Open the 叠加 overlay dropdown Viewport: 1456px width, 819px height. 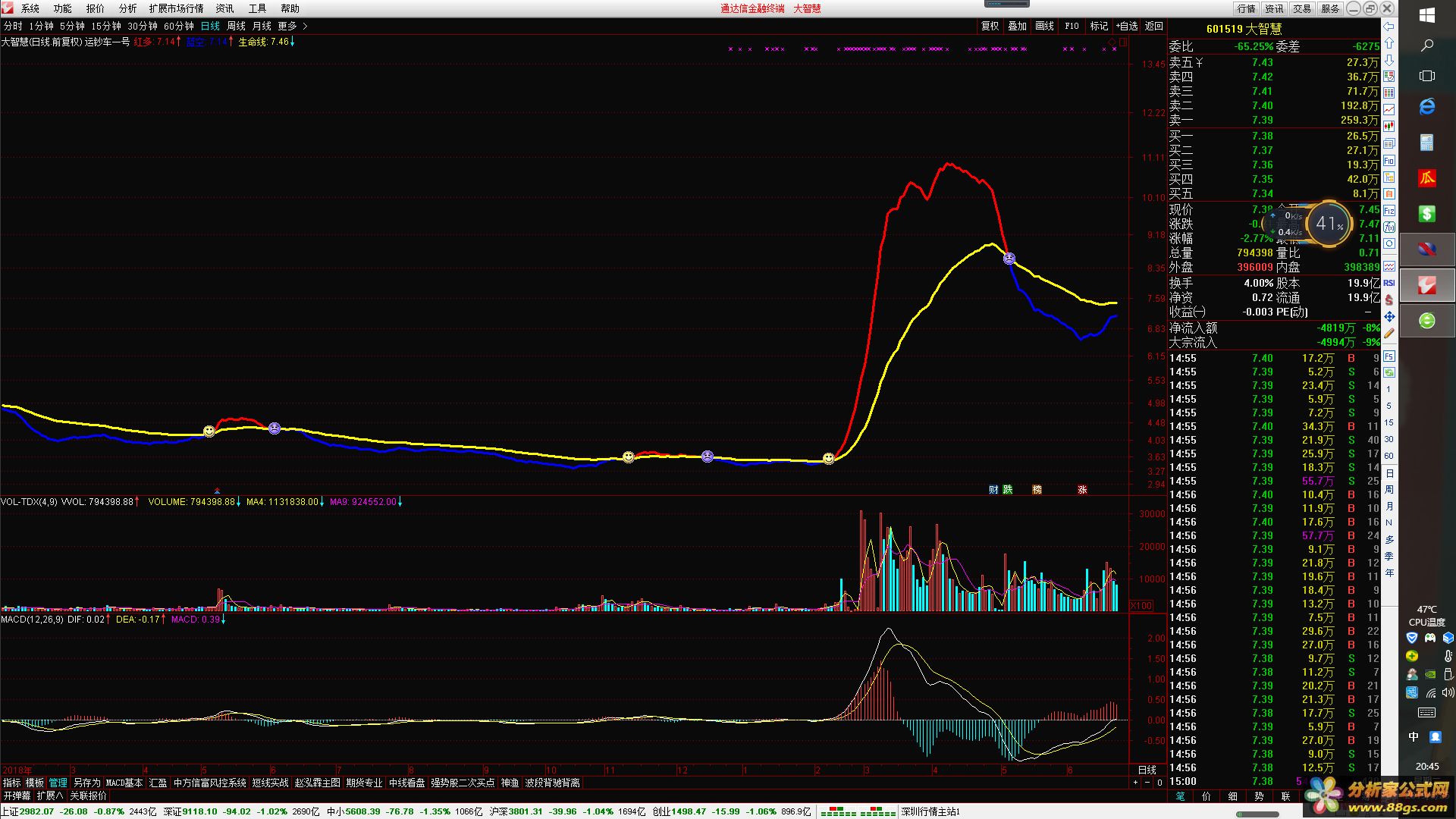point(1017,26)
